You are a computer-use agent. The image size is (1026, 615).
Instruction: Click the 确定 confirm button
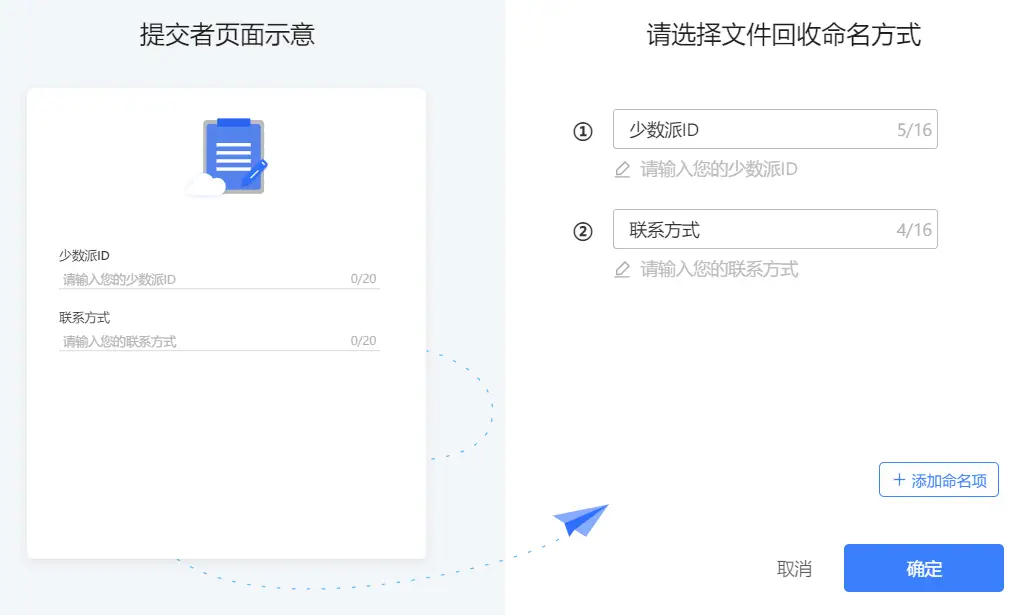(923, 568)
